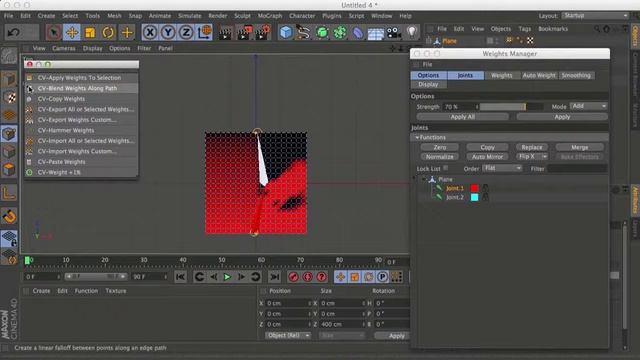
Task: Switch to Weights tab in Weights Manager
Action: click(502, 76)
